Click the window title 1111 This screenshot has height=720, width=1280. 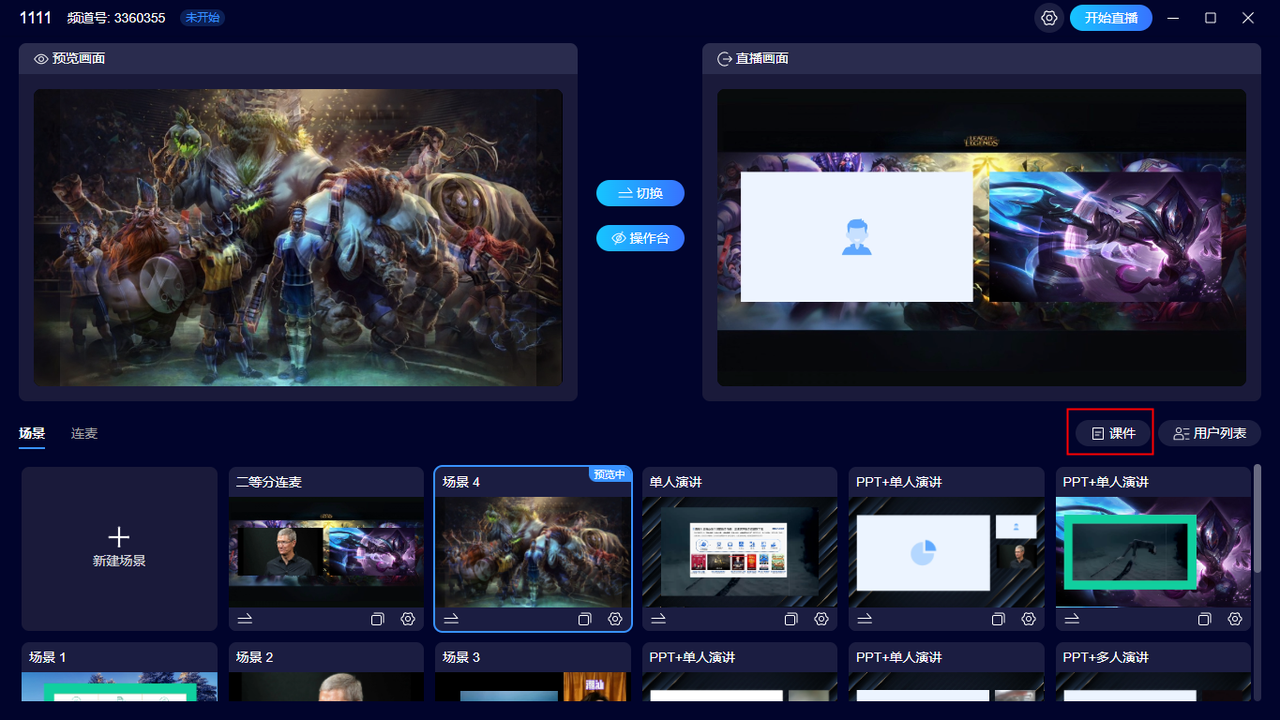click(x=36, y=18)
